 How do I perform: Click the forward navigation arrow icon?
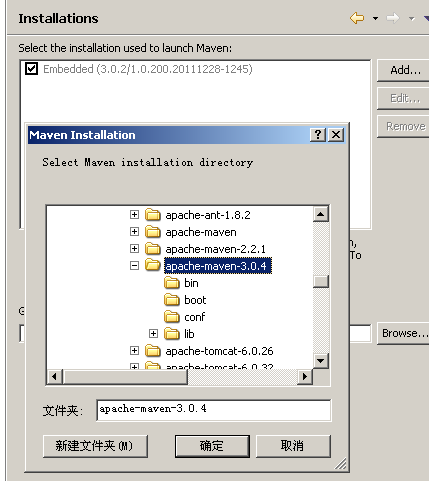(393, 18)
